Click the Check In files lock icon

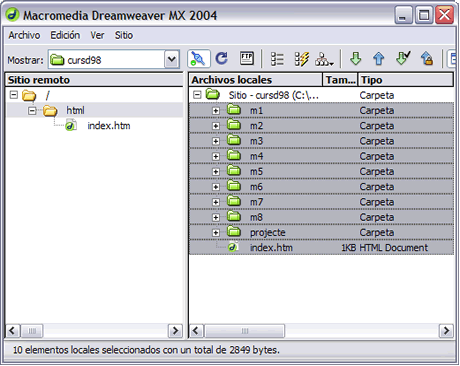click(x=427, y=59)
